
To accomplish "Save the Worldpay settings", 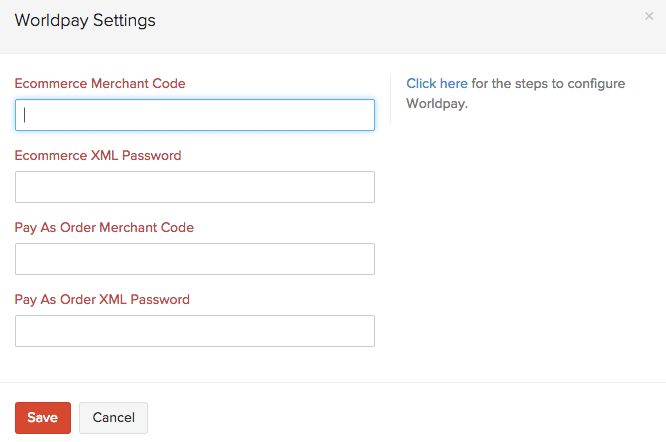I will (x=42, y=417).
